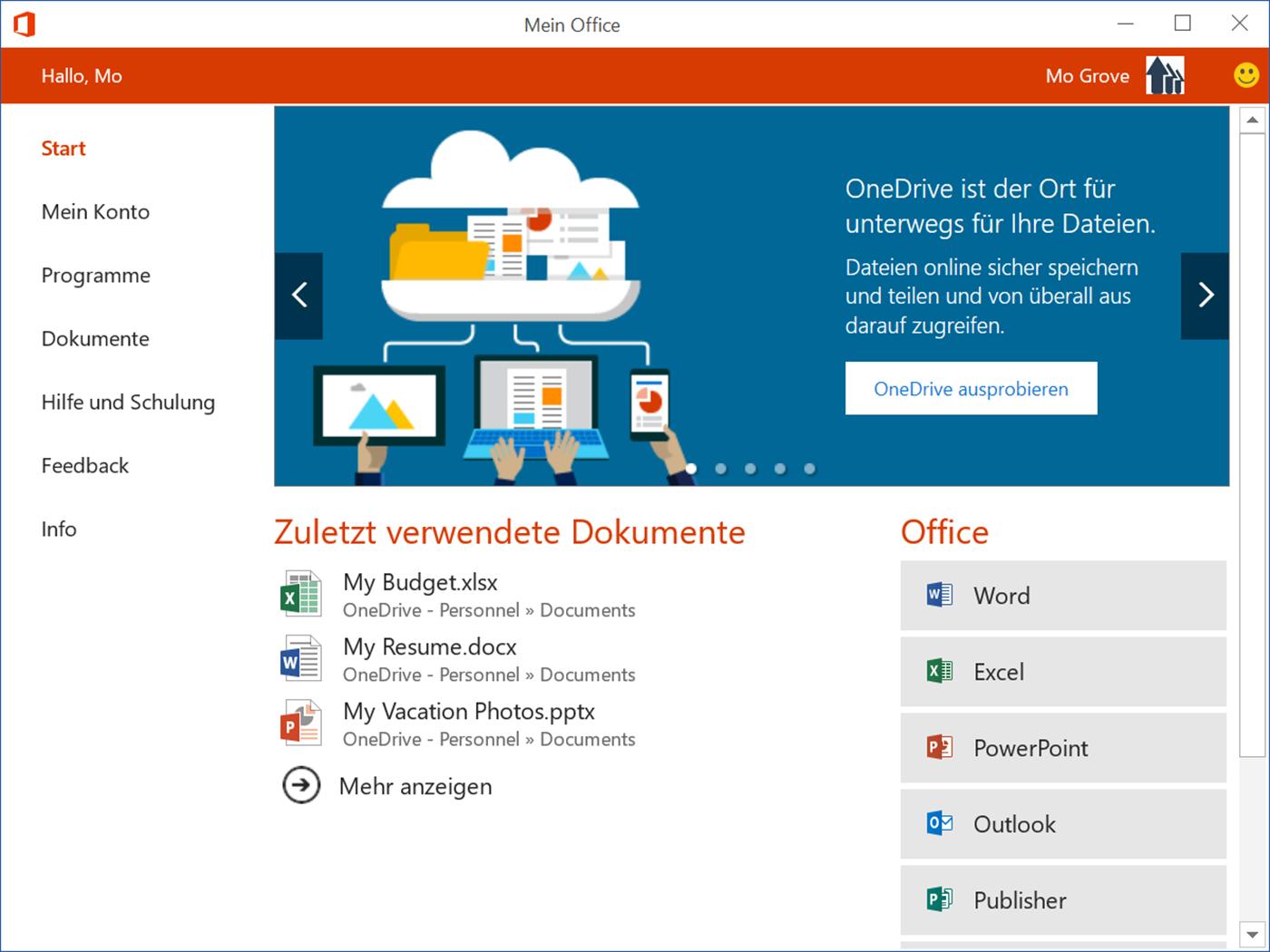Click the Hallo, Mo greeting
The height and width of the screenshot is (952, 1270).
82,76
